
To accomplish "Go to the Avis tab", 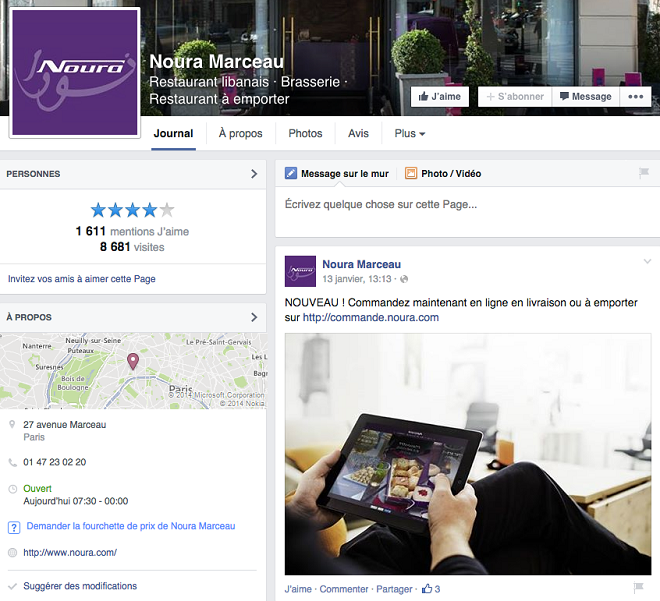I will 358,133.
